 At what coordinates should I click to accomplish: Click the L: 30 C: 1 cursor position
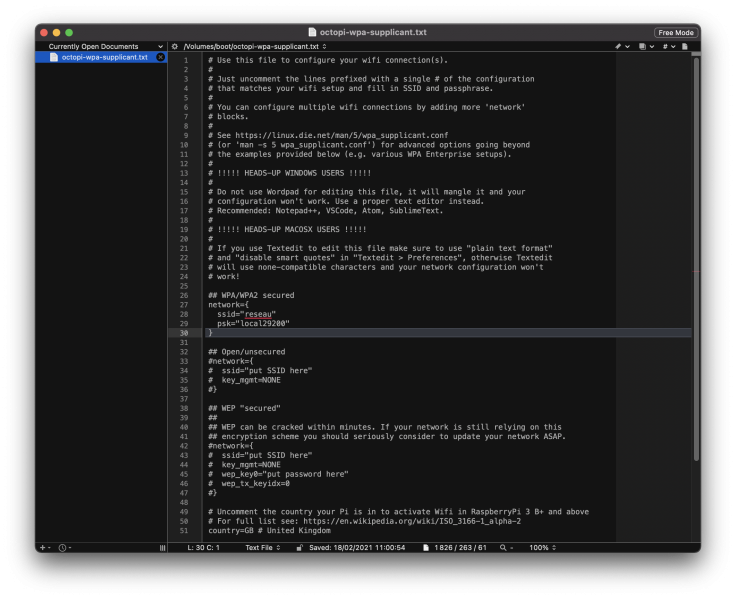click(203, 547)
